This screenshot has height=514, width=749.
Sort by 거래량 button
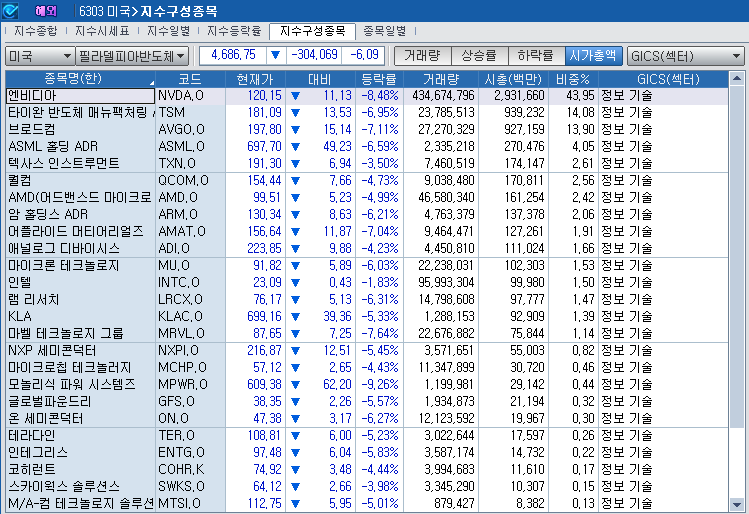point(422,56)
